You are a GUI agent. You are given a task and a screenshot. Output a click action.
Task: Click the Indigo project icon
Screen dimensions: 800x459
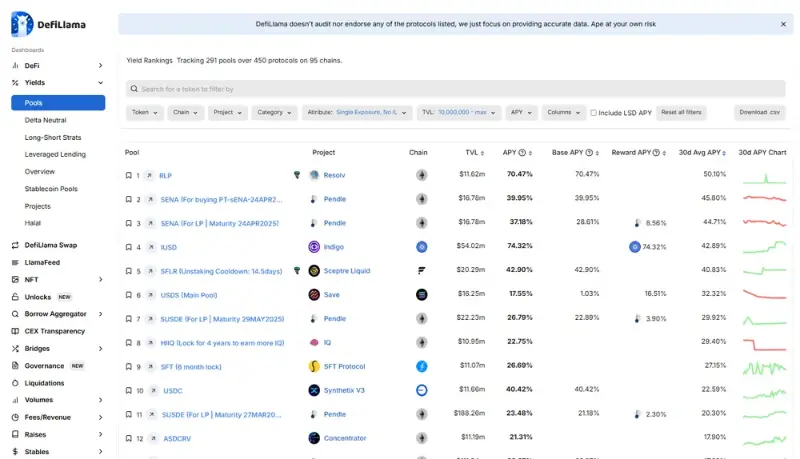coord(314,247)
